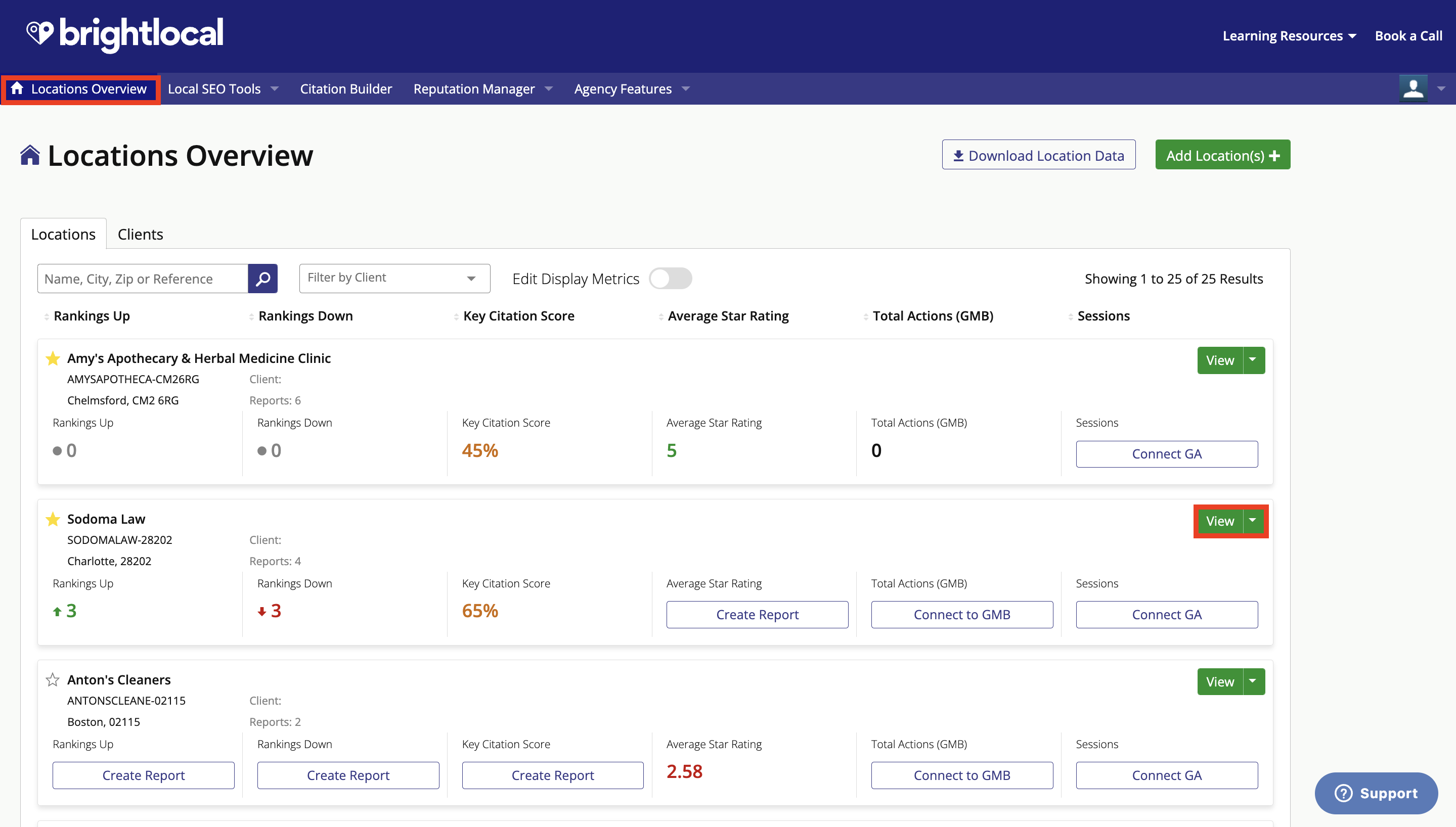
Task: Sort by Average Star Rating column
Action: 724,316
